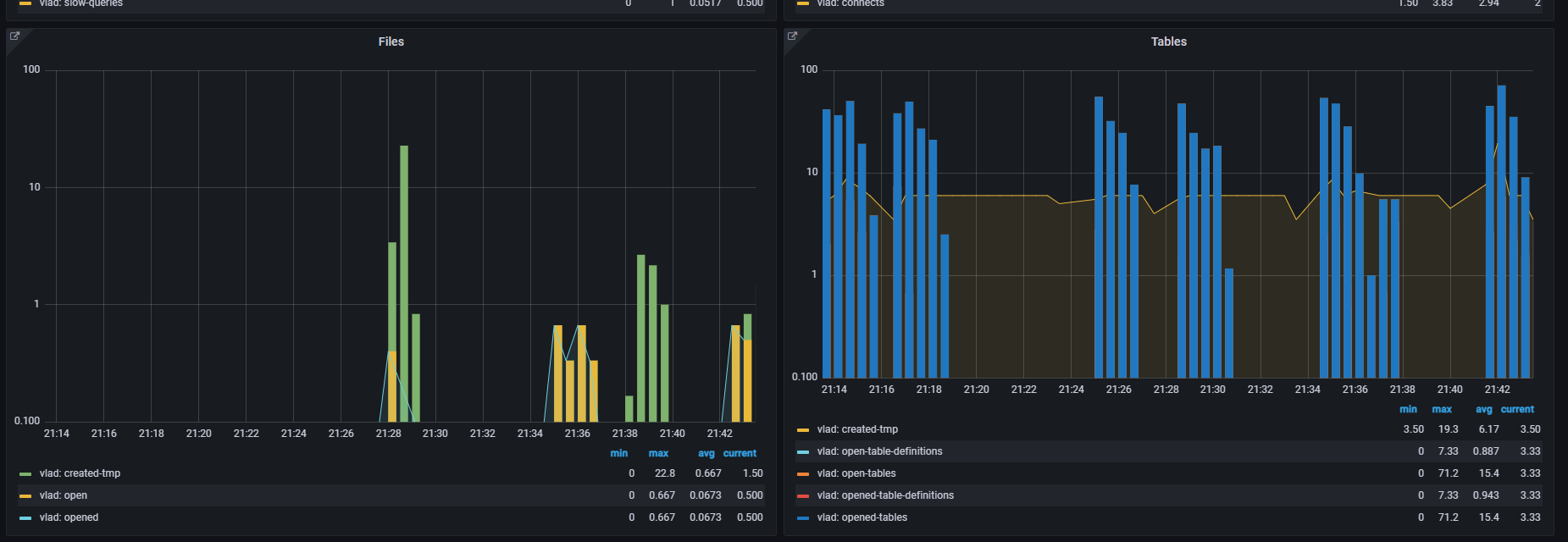Image resolution: width=1568 pixels, height=542 pixels.
Task: Click 19.3 max value for Tables created-tmp
Action: tap(1449, 429)
